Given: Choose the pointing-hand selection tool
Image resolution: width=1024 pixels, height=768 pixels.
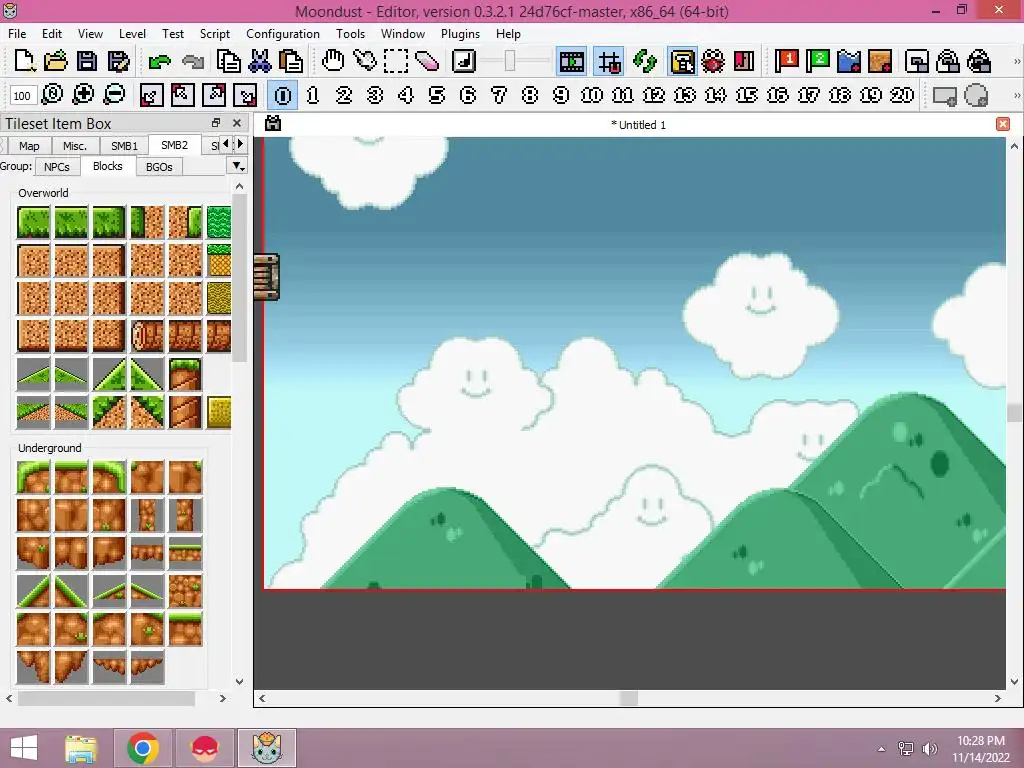Looking at the screenshot, I should [x=364, y=61].
